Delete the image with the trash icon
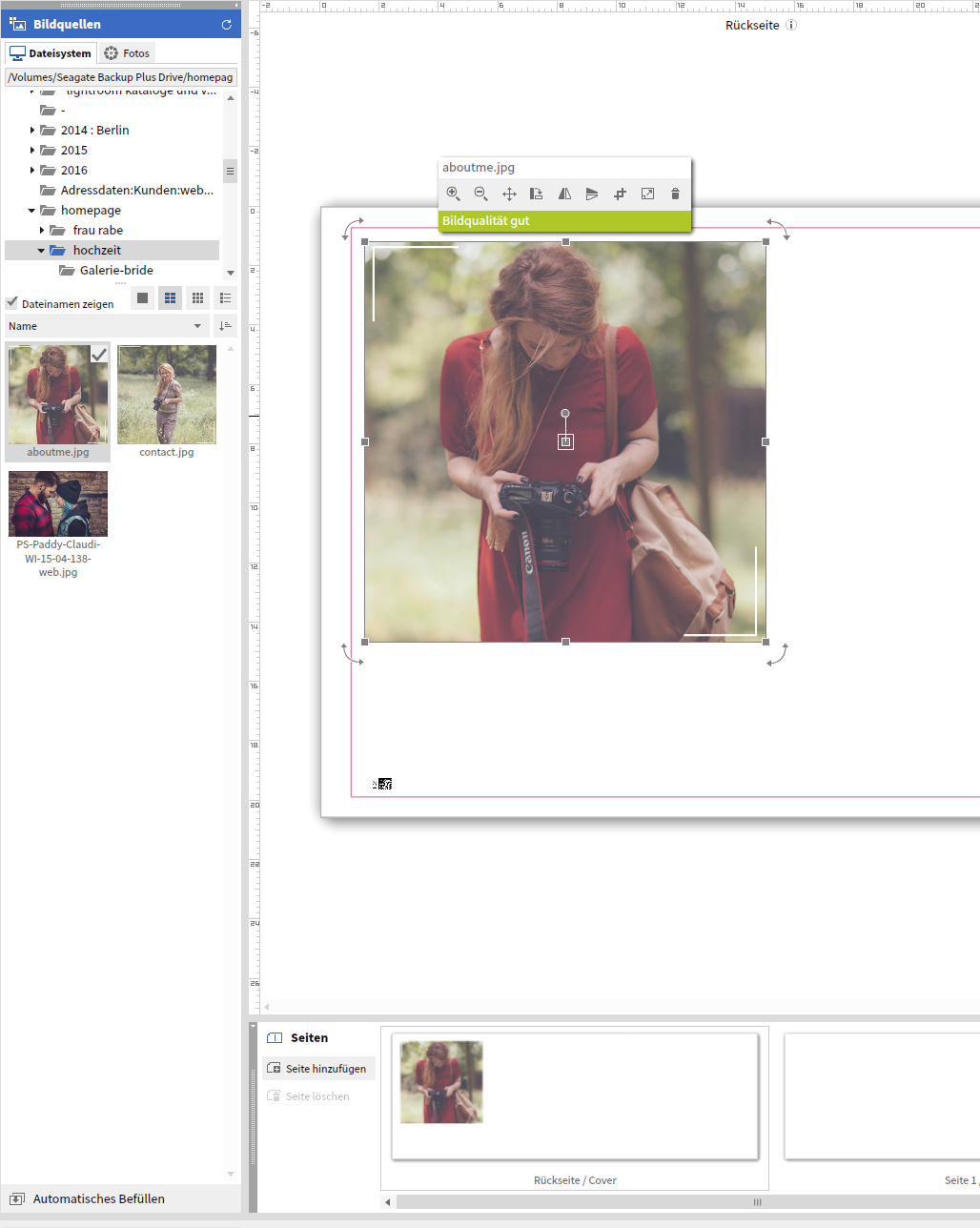This screenshot has width=980, height=1228. pyautogui.click(x=675, y=194)
